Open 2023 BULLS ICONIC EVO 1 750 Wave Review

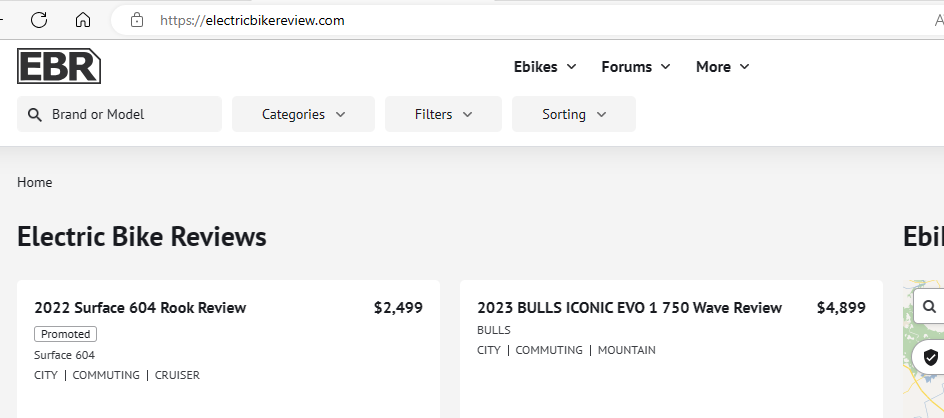[x=629, y=308]
